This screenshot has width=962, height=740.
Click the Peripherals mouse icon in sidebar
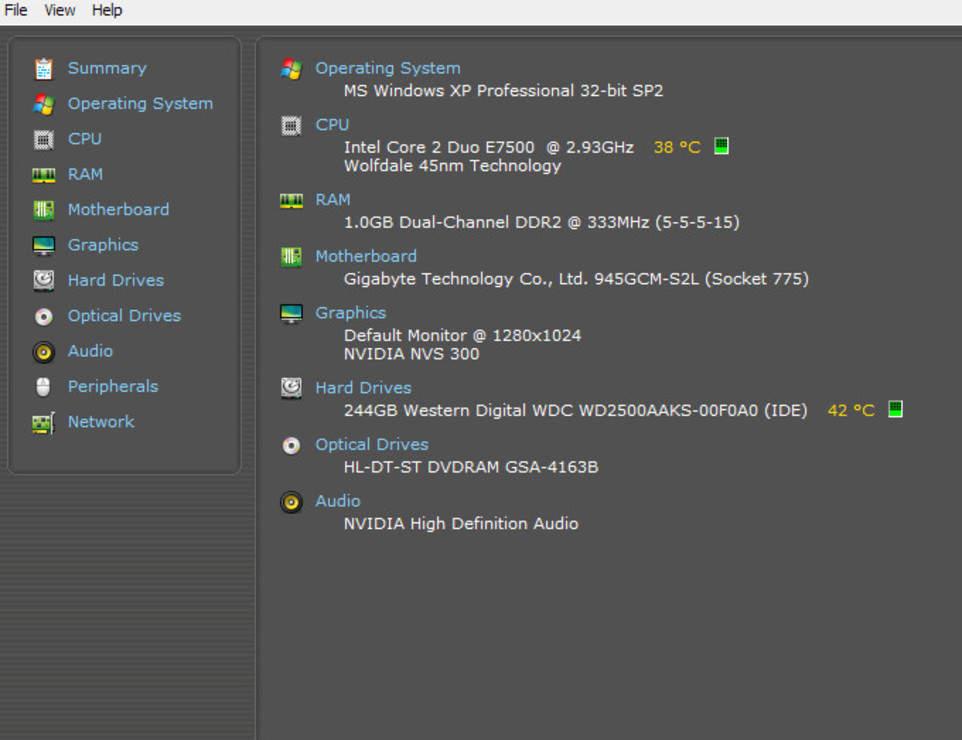[43, 387]
